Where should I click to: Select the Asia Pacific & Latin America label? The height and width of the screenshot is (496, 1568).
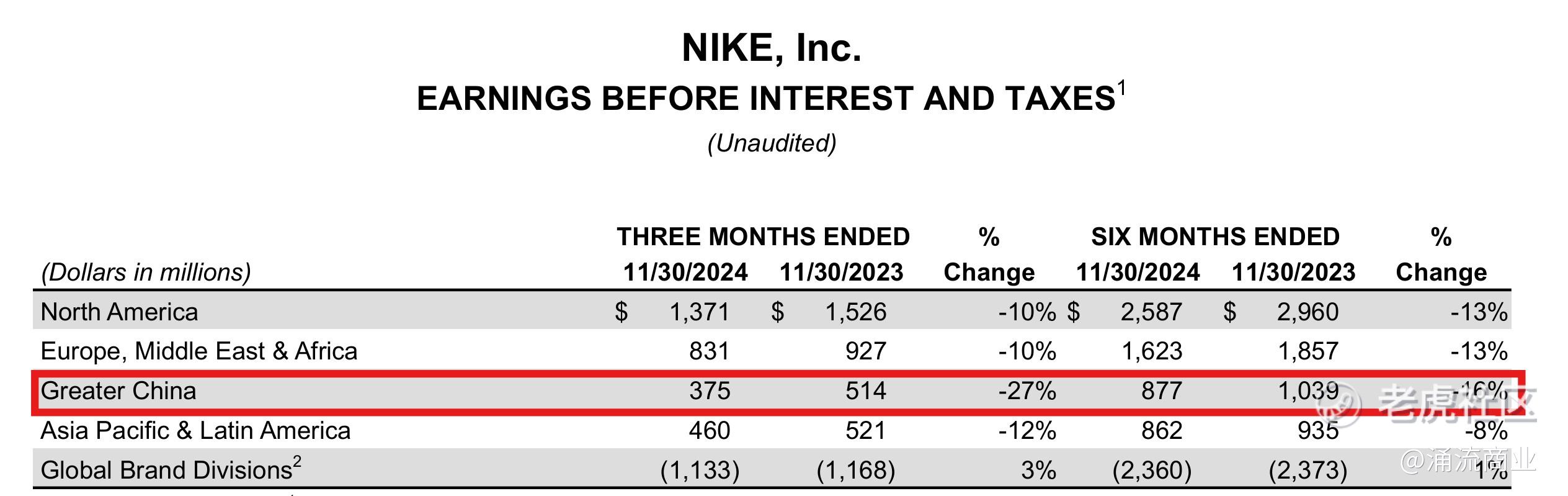pos(195,431)
